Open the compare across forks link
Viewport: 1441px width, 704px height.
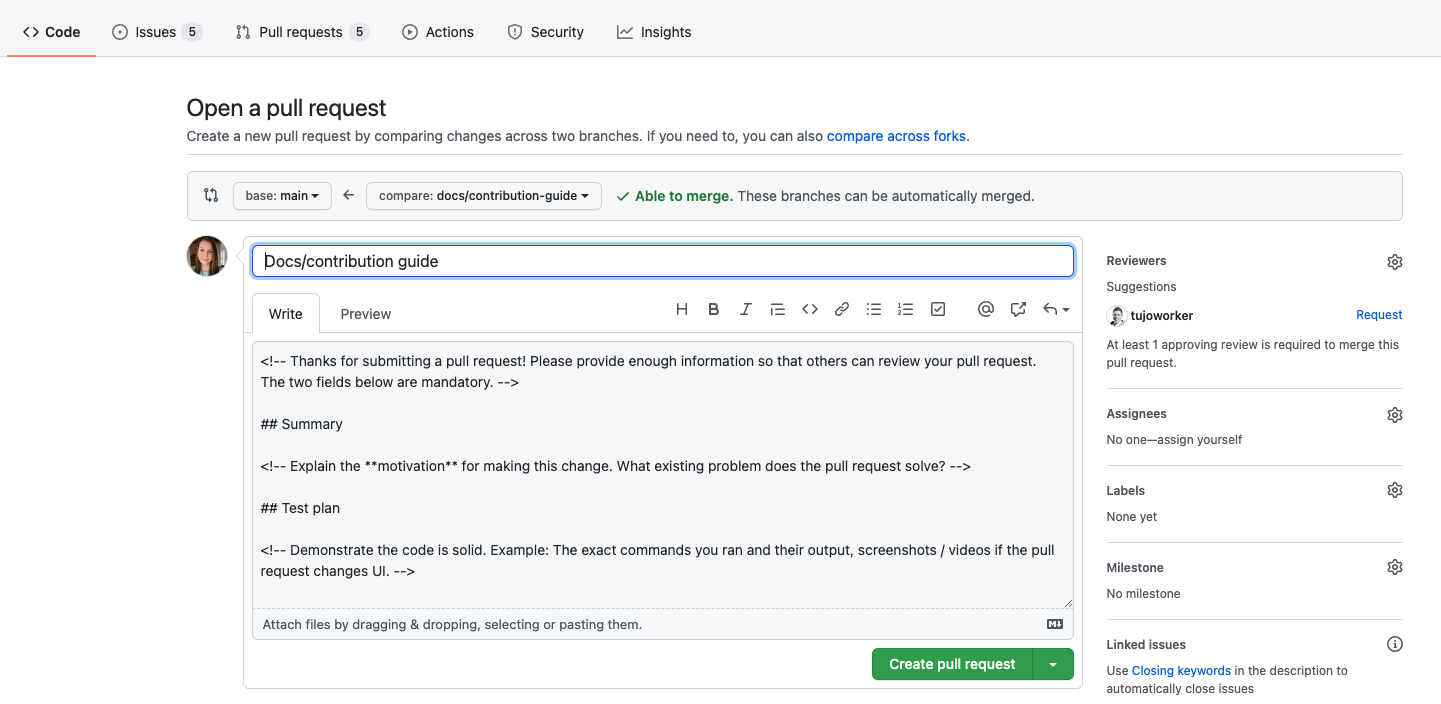pos(895,136)
